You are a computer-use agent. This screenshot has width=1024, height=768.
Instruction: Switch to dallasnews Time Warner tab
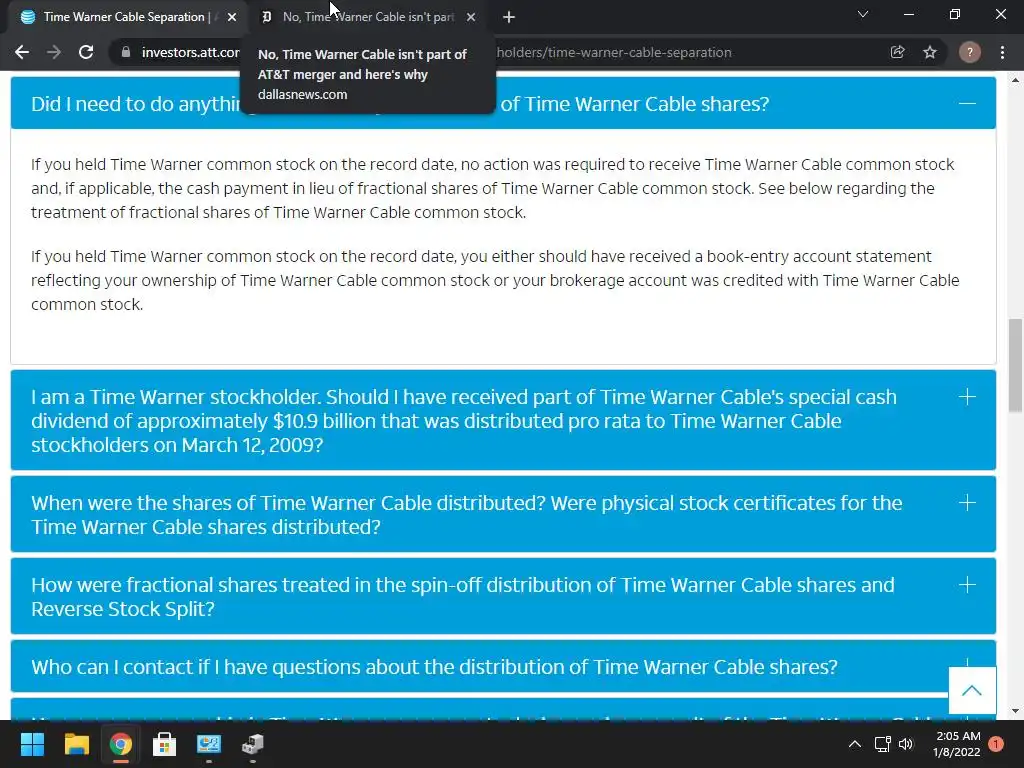click(x=367, y=17)
